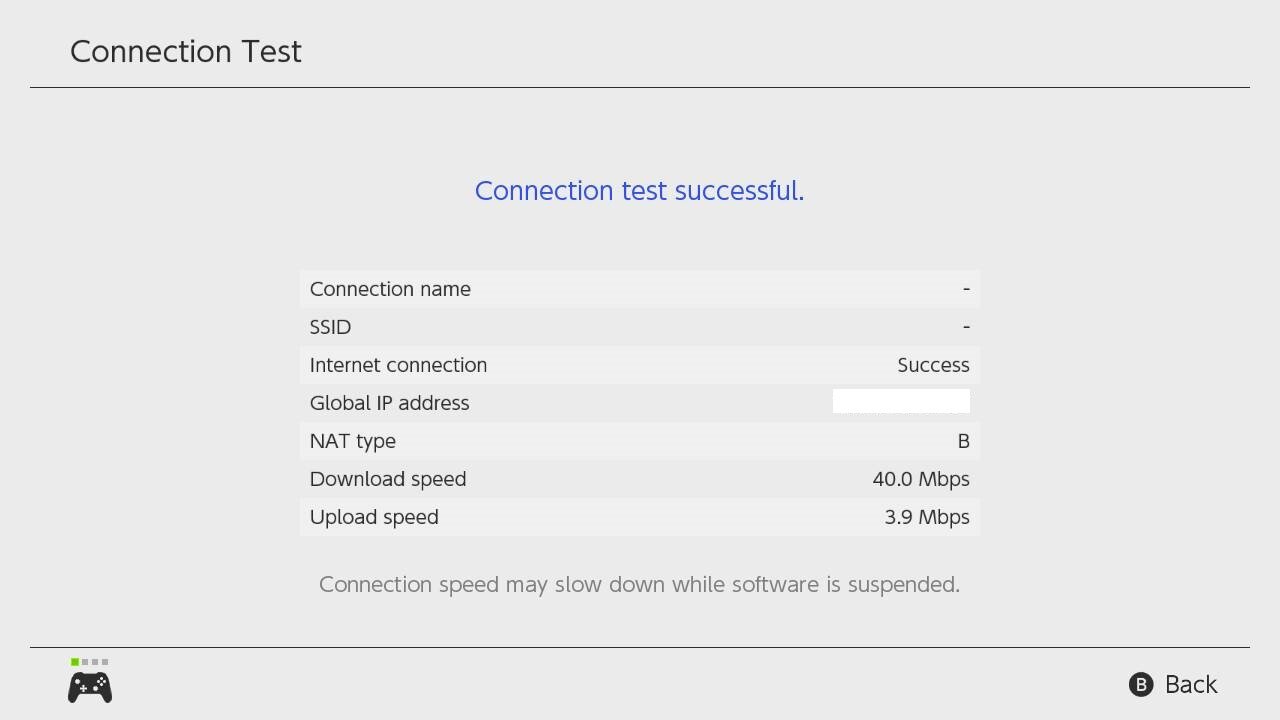1280x720 pixels.
Task: Click the Download speed label
Action: [387, 479]
